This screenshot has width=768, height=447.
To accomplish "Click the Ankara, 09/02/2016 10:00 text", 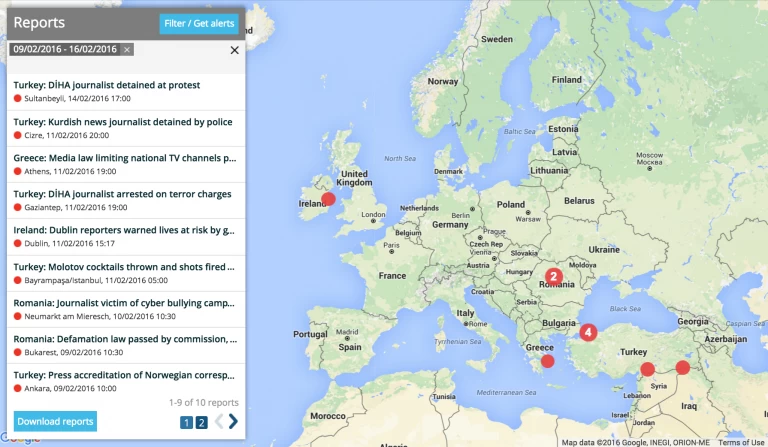I will pyautogui.click(x=71, y=388).
